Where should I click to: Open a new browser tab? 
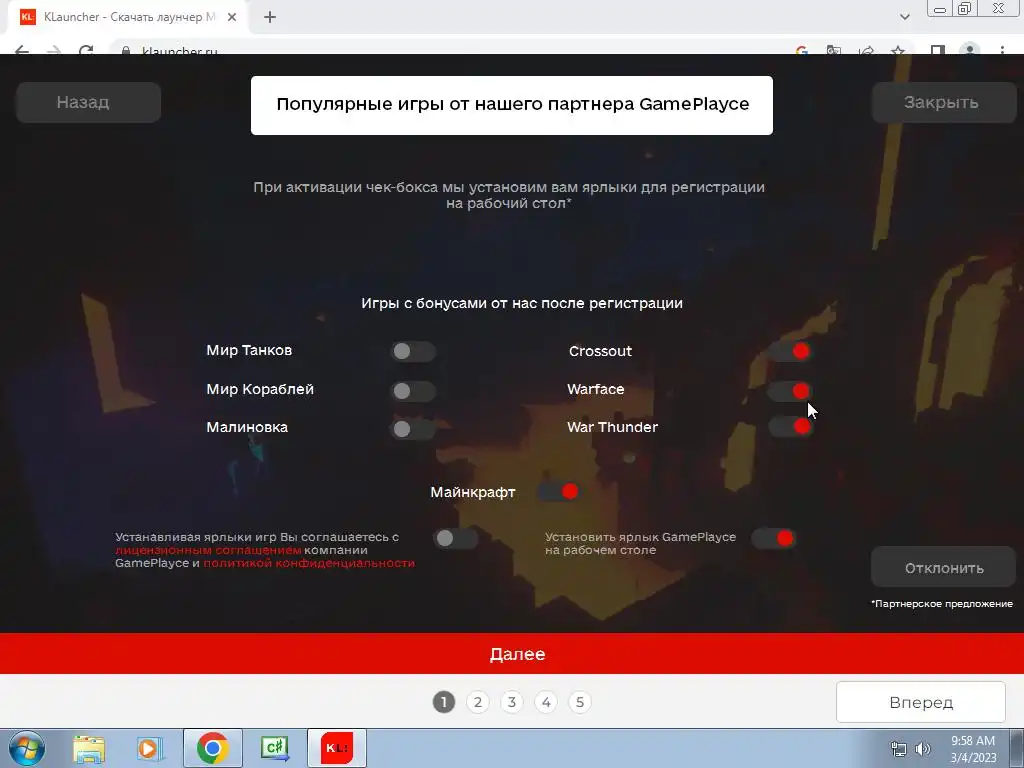[x=270, y=18]
